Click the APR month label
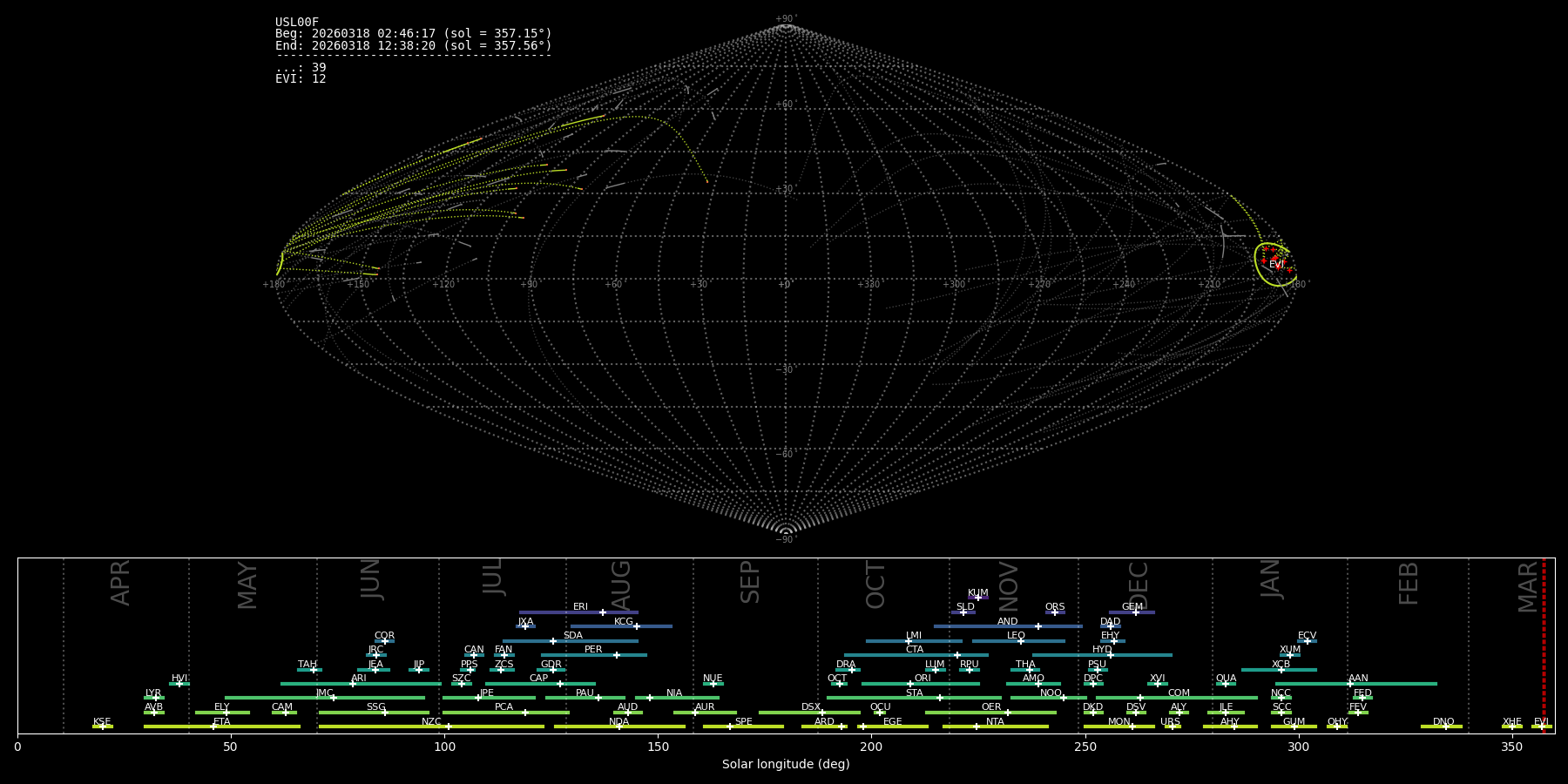The height and width of the screenshot is (784, 1568). coord(120,583)
